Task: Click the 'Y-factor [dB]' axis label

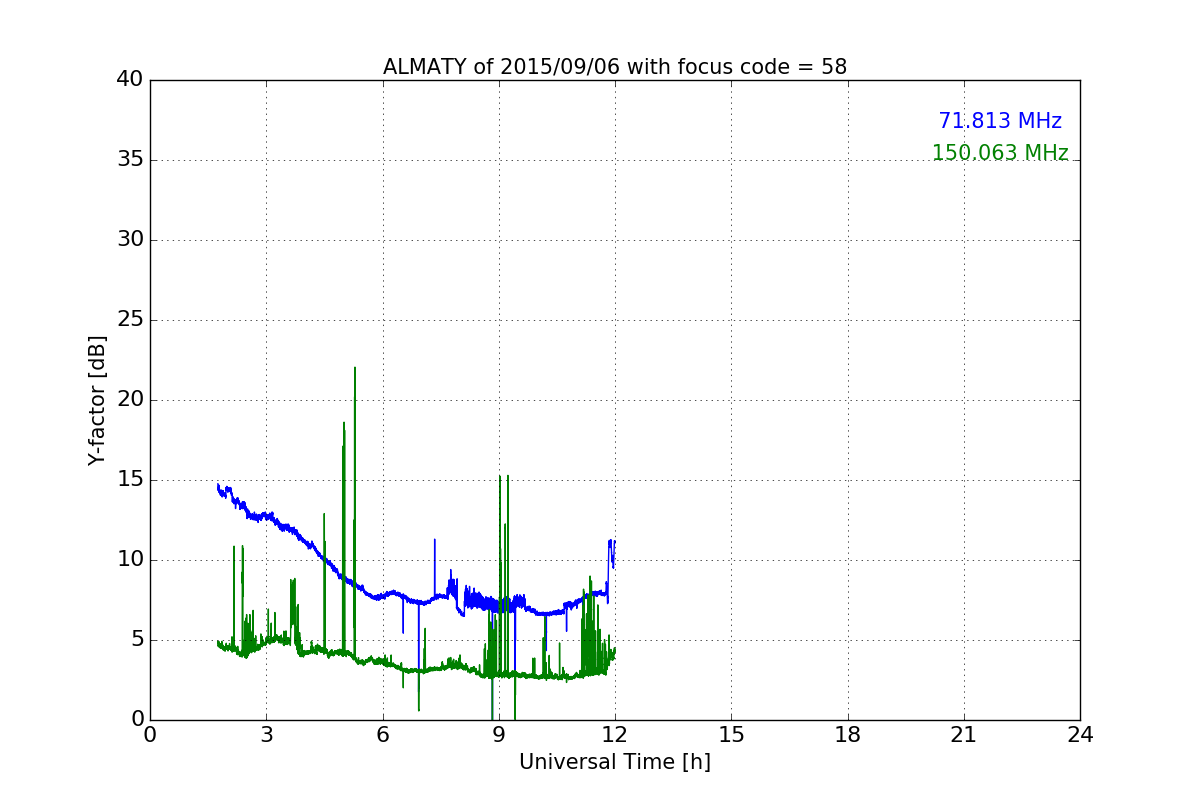Action: [x=97, y=400]
